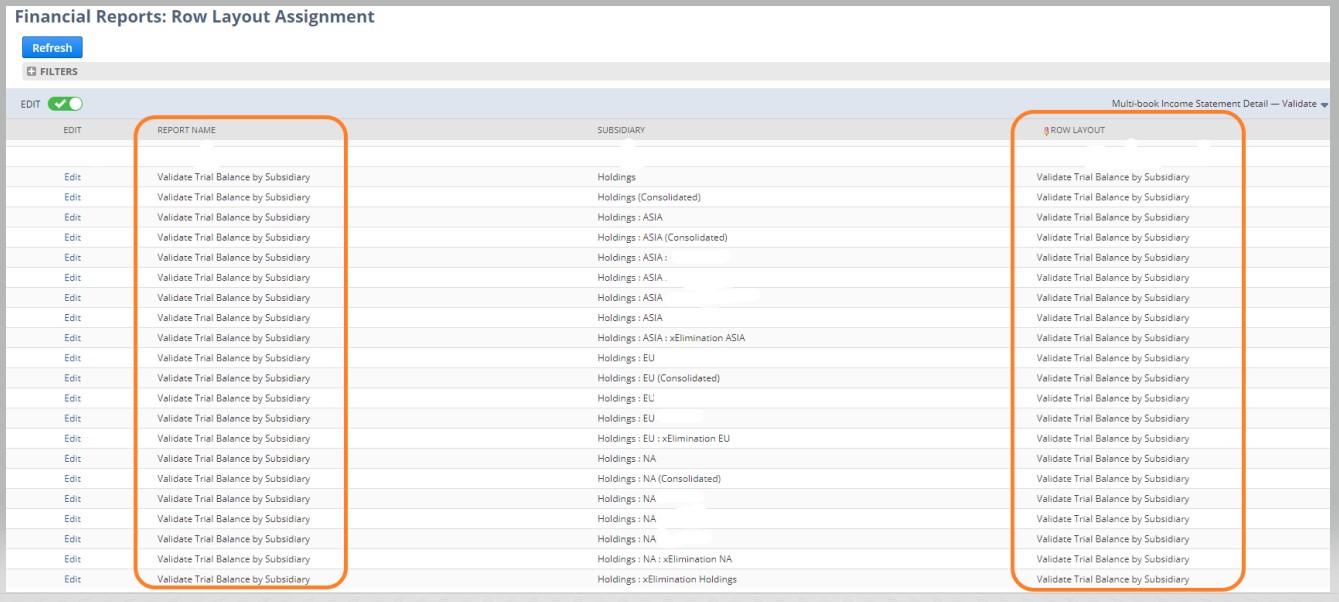This screenshot has width=1339, height=602.
Task: Open the dropdown arrow next to Multi-book Income Statement Detail
Action: click(1324, 104)
